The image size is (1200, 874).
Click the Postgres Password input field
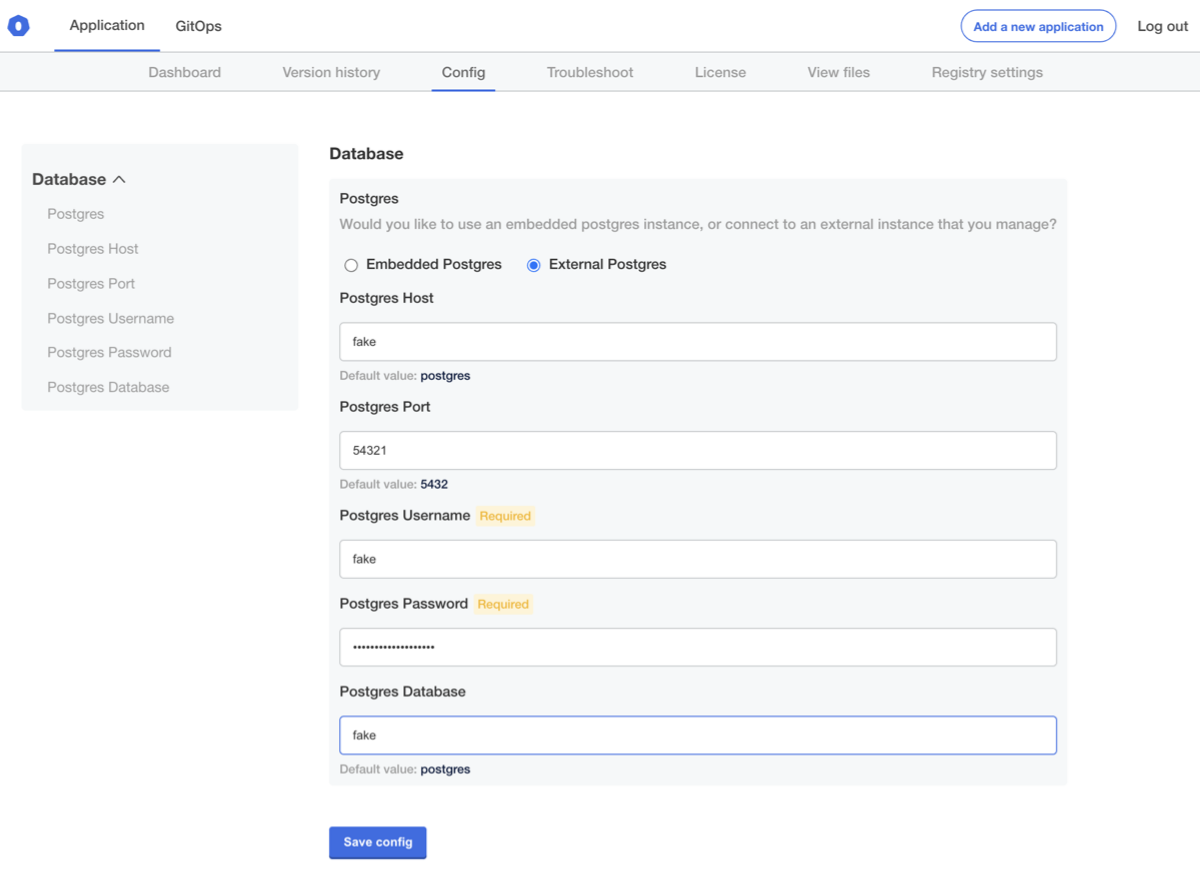click(697, 647)
